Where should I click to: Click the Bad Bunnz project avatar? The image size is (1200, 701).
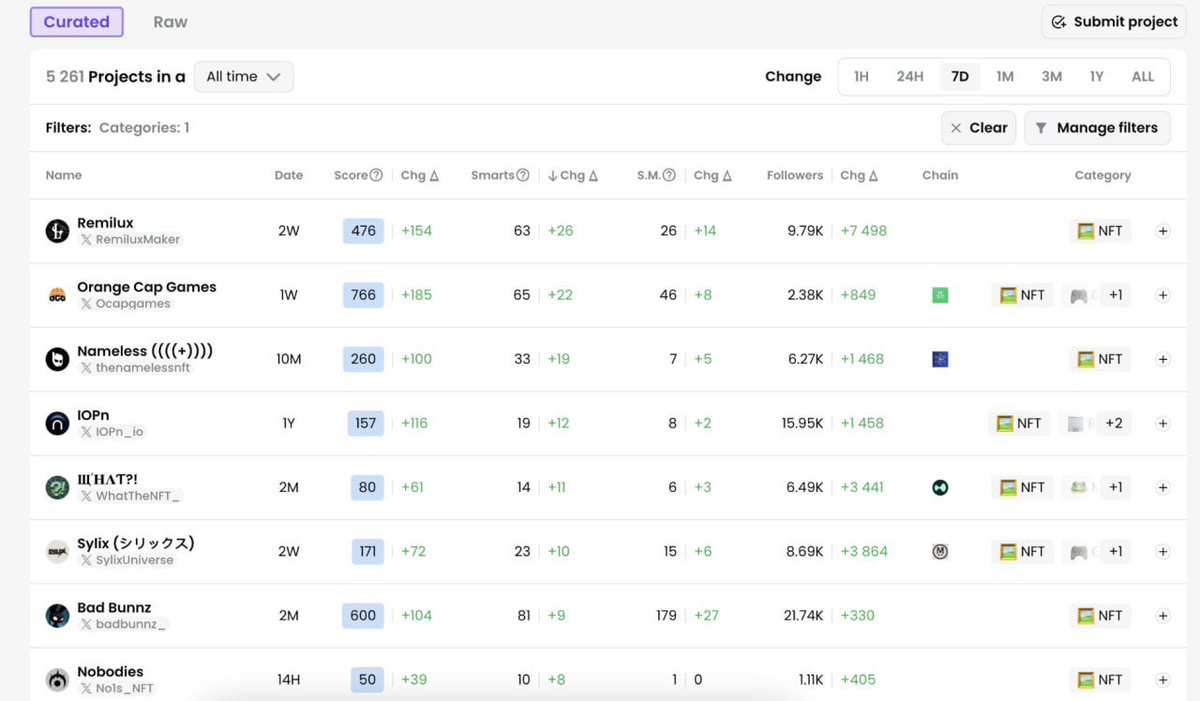pyautogui.click(x=58, y=615)
